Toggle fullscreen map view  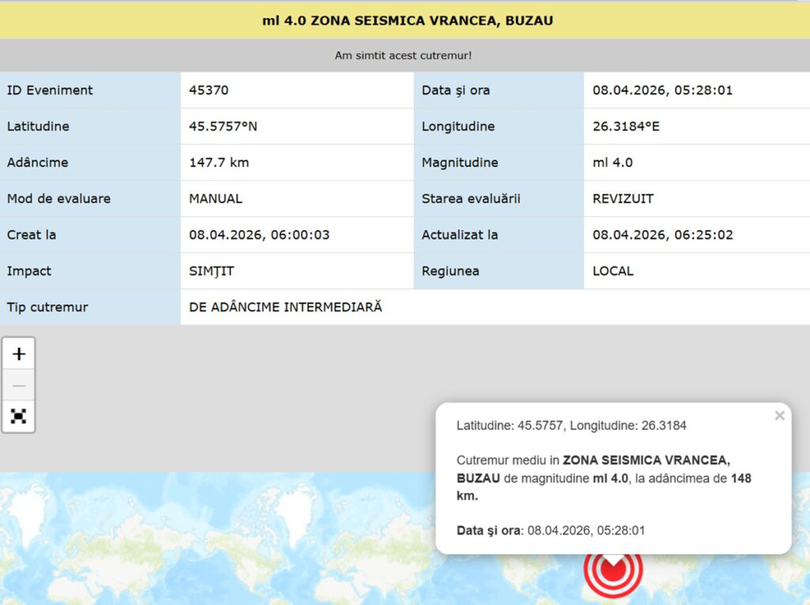tap(19, 417)
